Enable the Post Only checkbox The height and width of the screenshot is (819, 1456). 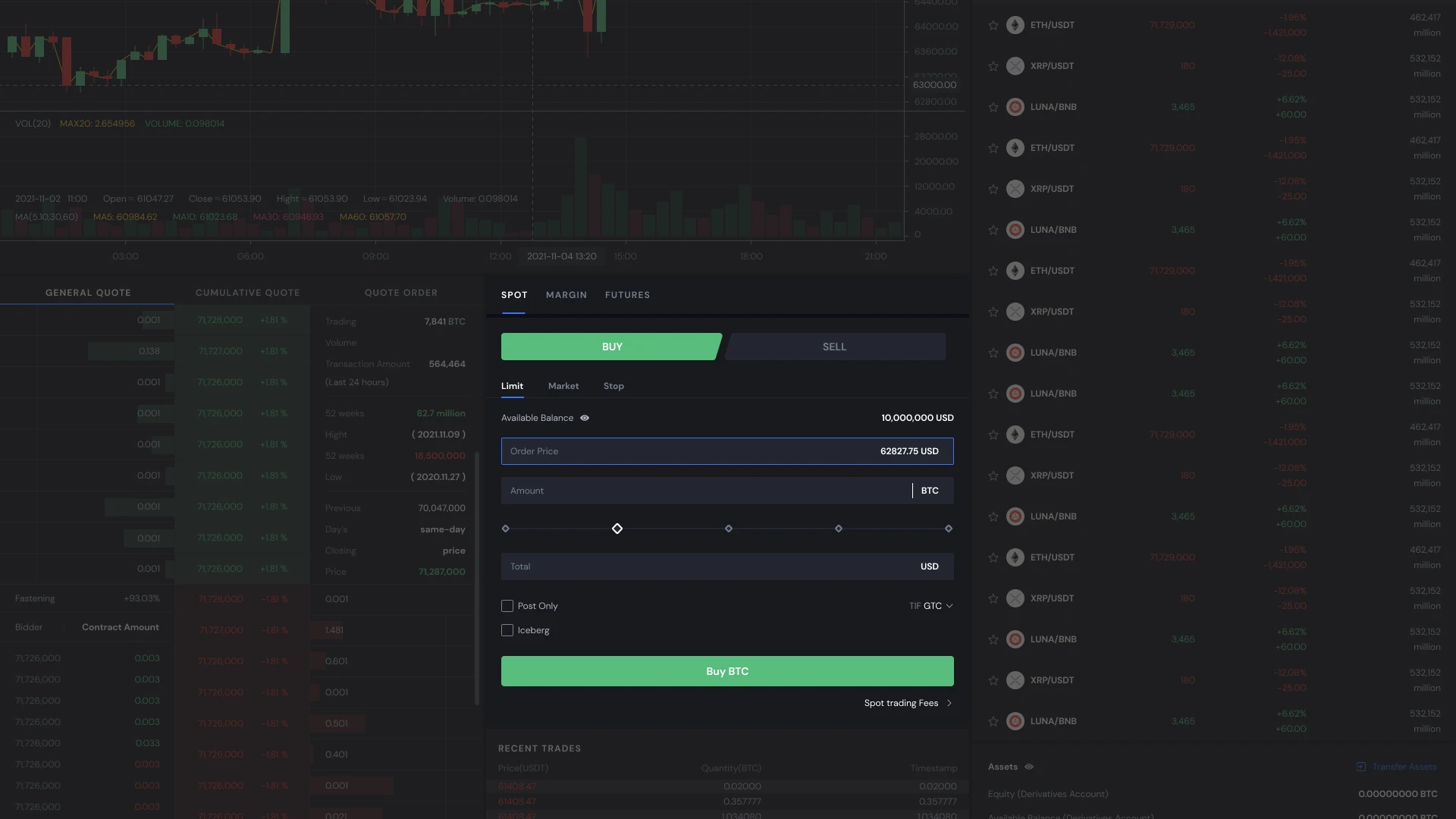point(507,606)
